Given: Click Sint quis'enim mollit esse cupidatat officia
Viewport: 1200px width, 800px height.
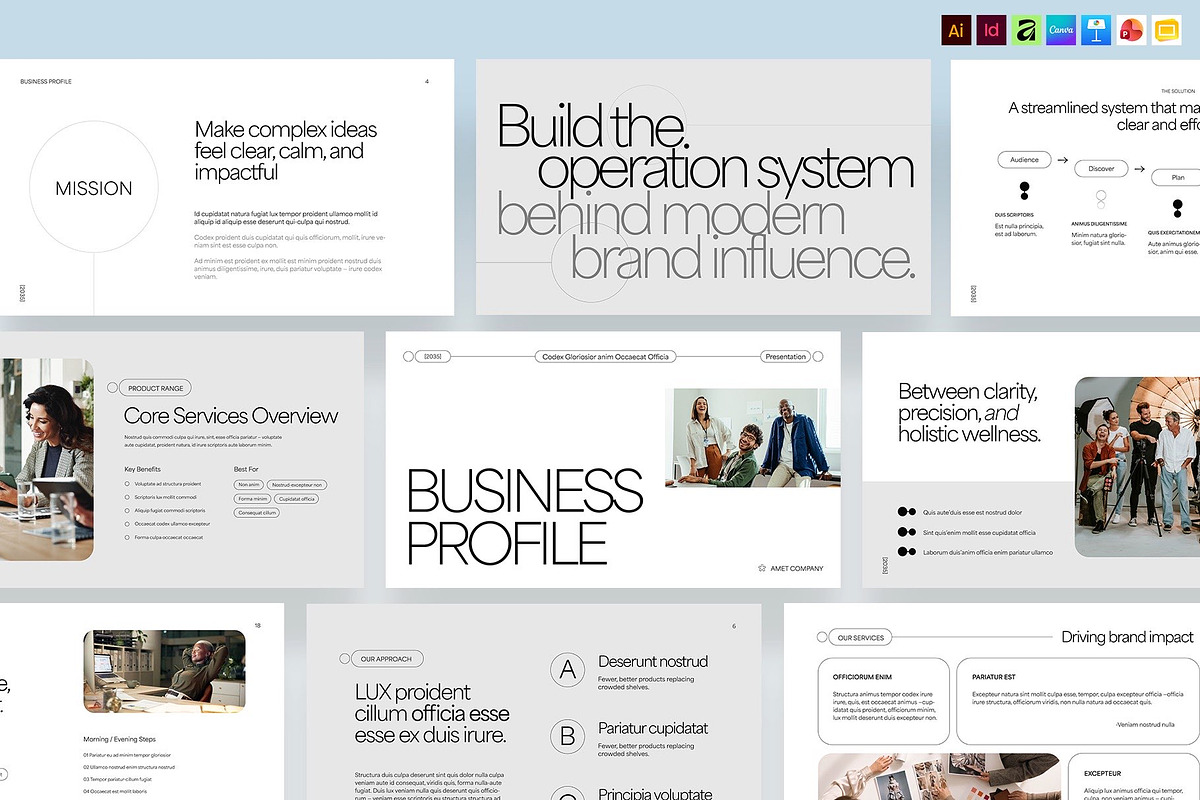Looking at the screenshot, I should click(x=979, y=533).
